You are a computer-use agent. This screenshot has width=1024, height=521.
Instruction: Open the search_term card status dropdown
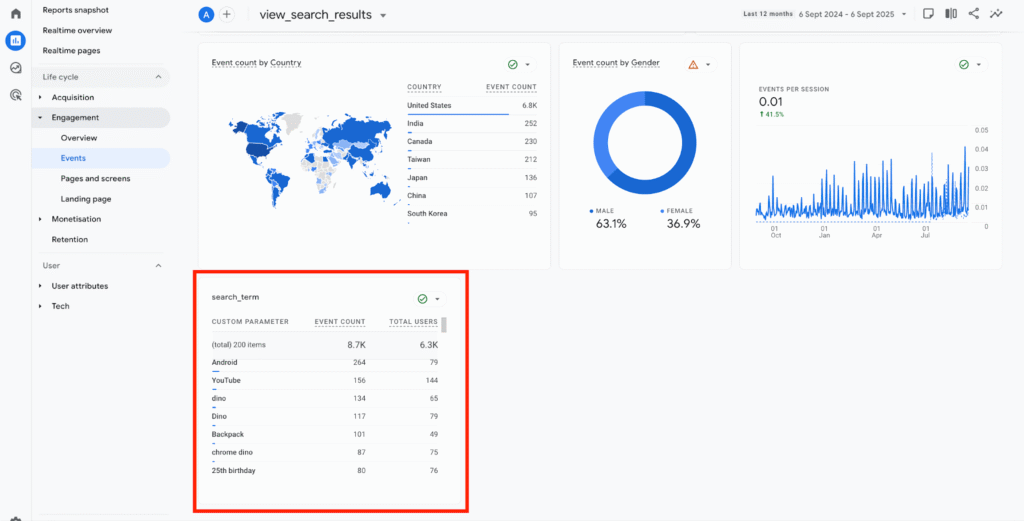point(437,299)
